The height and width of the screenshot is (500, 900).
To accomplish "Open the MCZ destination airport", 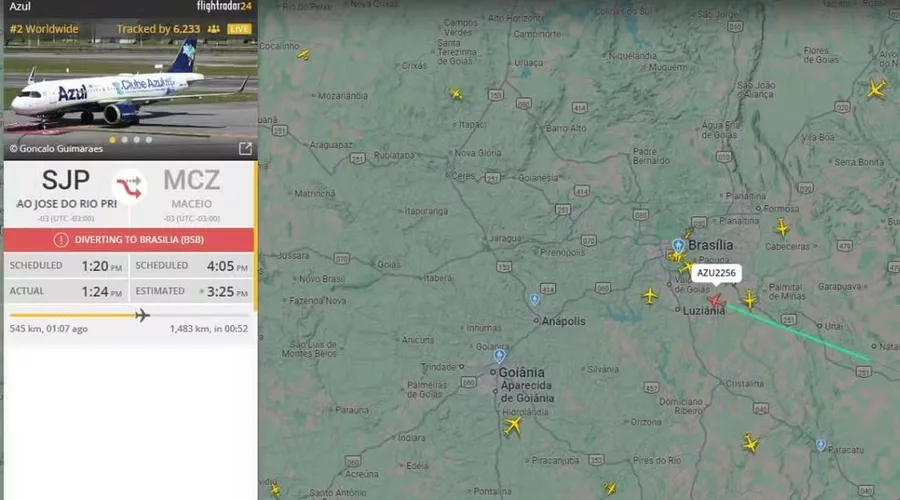I will tap(192, 180).
